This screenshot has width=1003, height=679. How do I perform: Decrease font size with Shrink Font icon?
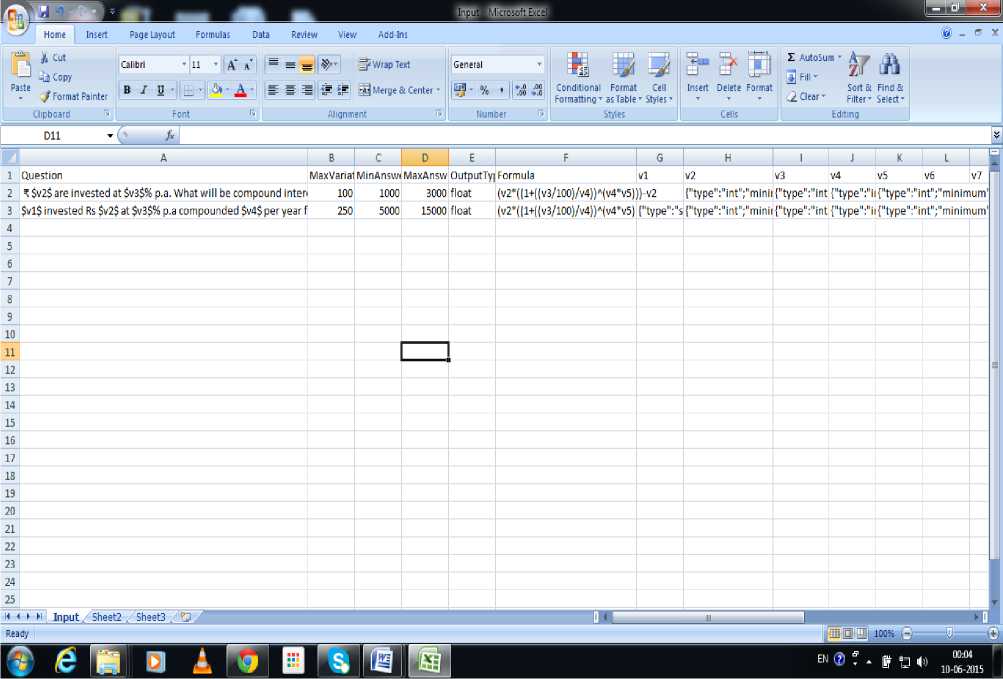248,65
